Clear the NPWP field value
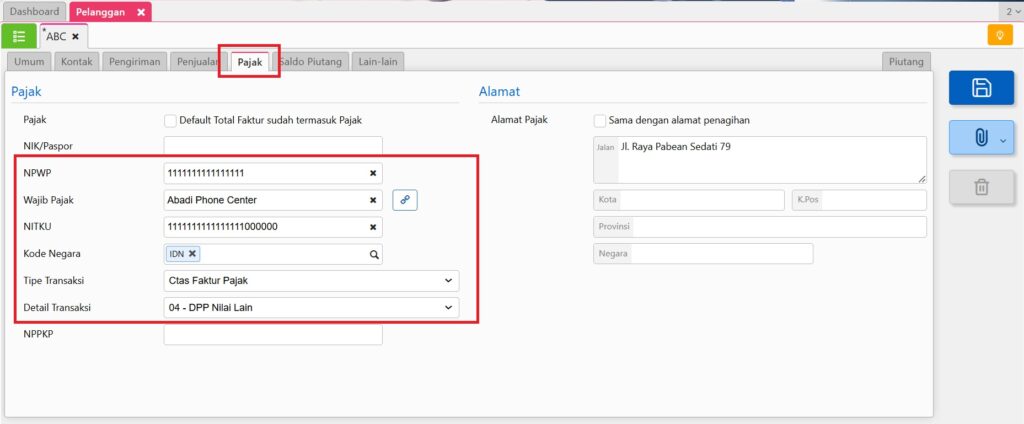Viewport: 1024px width, 424px height. [x=373, y=173]
